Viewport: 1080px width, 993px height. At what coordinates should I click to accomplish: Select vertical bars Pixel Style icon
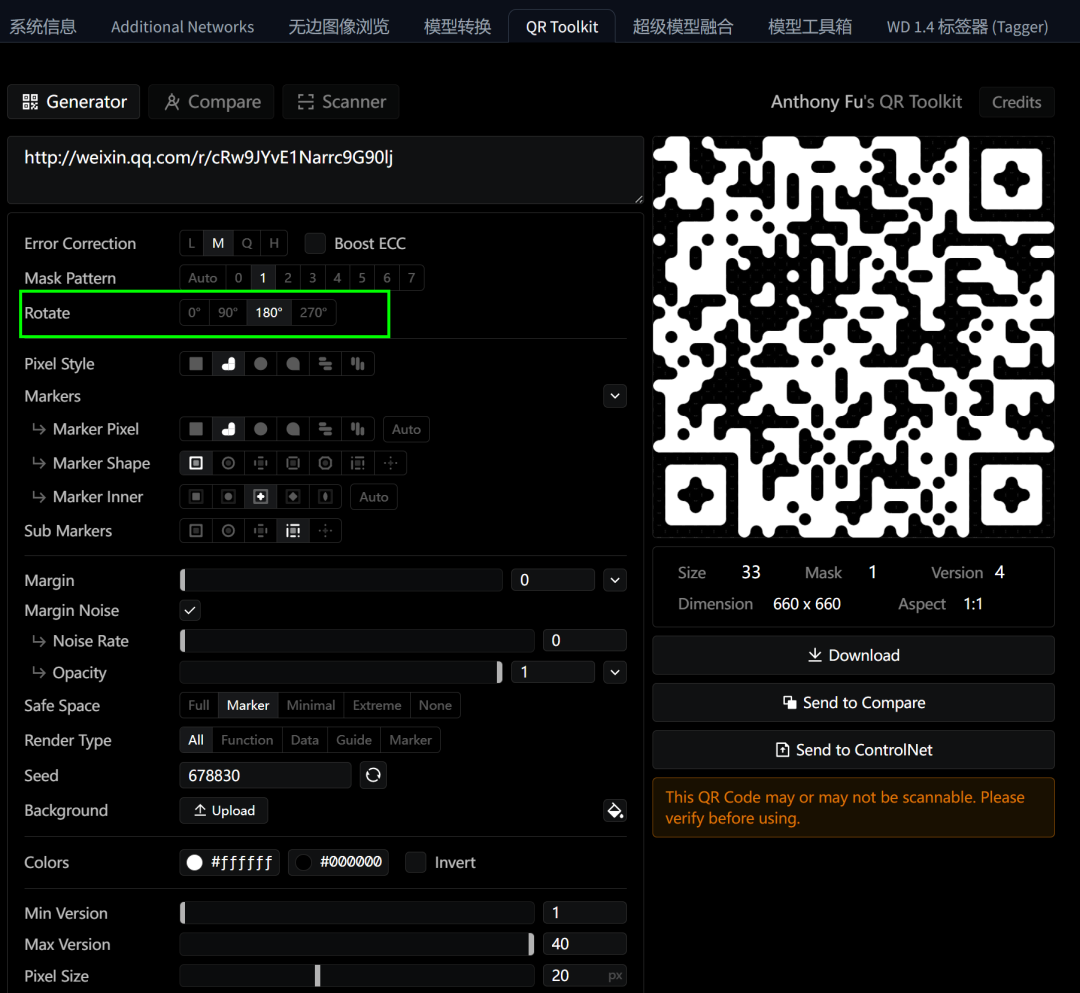[x=357, y=364]
